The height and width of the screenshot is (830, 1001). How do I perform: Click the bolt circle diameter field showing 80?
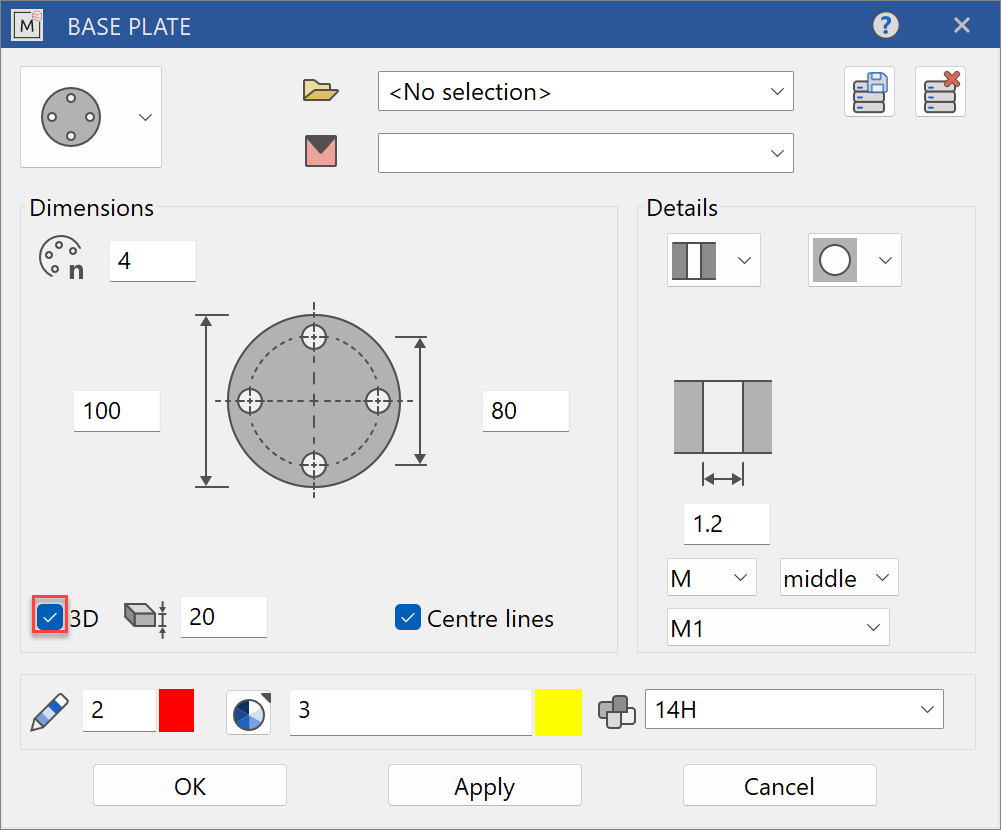(x=525, y=411)
